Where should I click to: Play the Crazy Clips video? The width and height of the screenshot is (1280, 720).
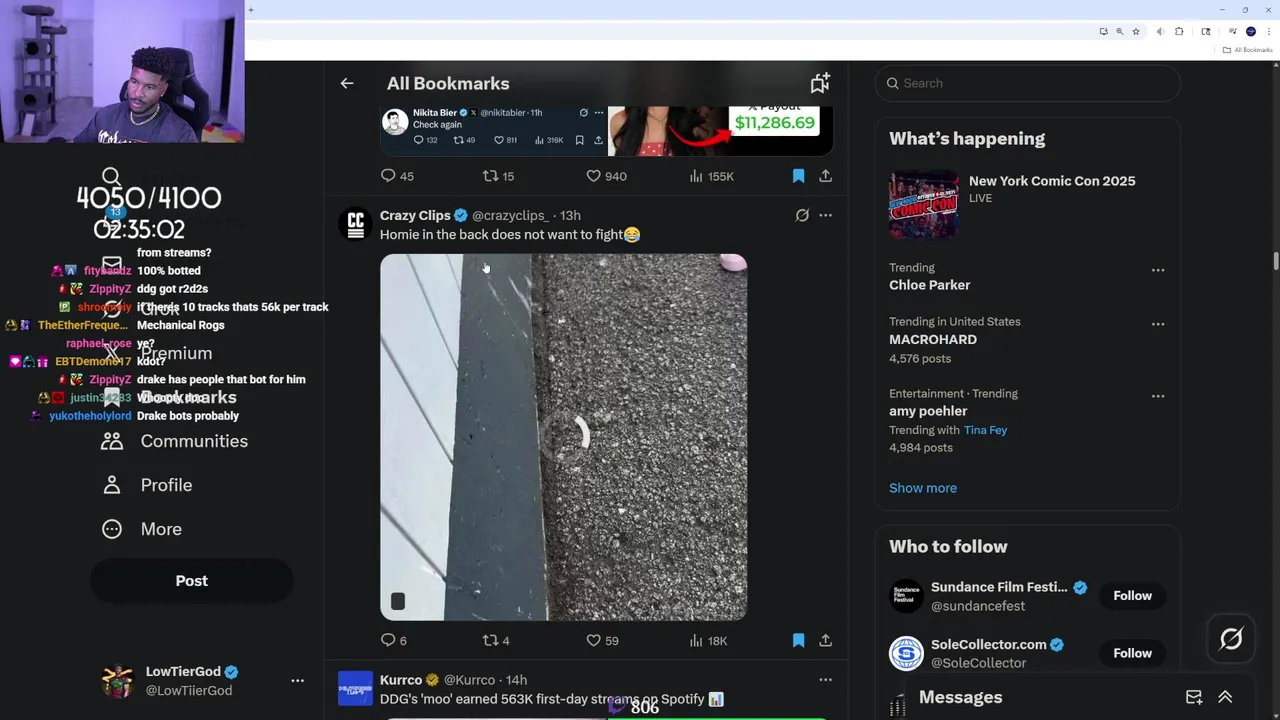(x=563, y=437)
